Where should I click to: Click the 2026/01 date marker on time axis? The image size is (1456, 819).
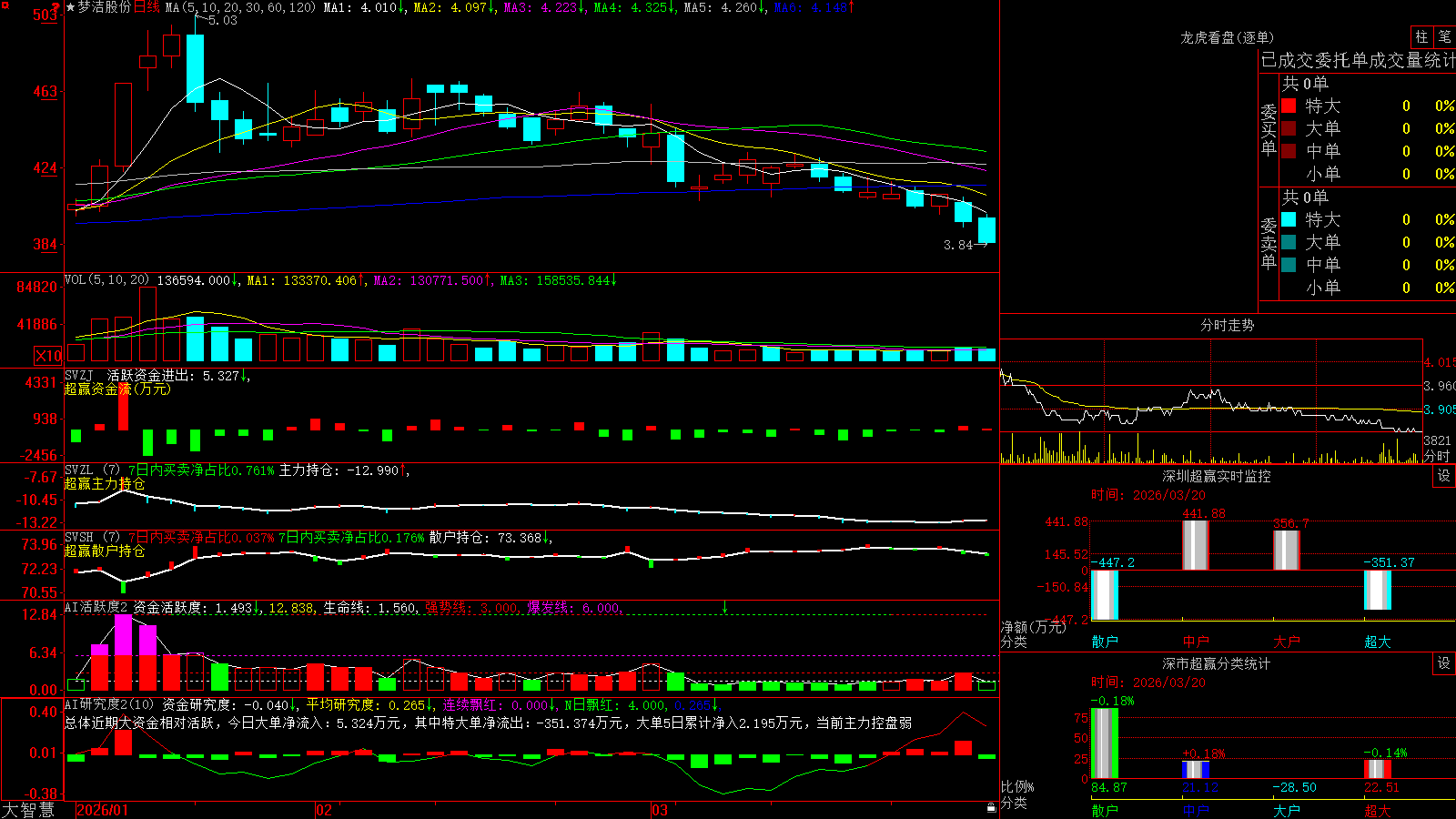[x=102, y=810]
